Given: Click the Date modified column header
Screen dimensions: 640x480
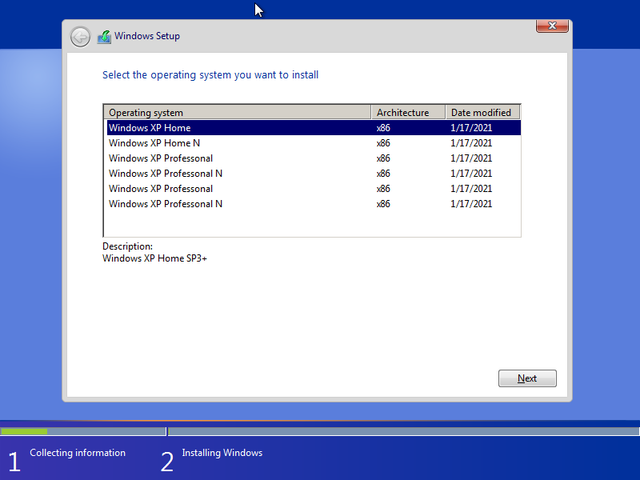Looking at the screenshot, I should point(482,113).
